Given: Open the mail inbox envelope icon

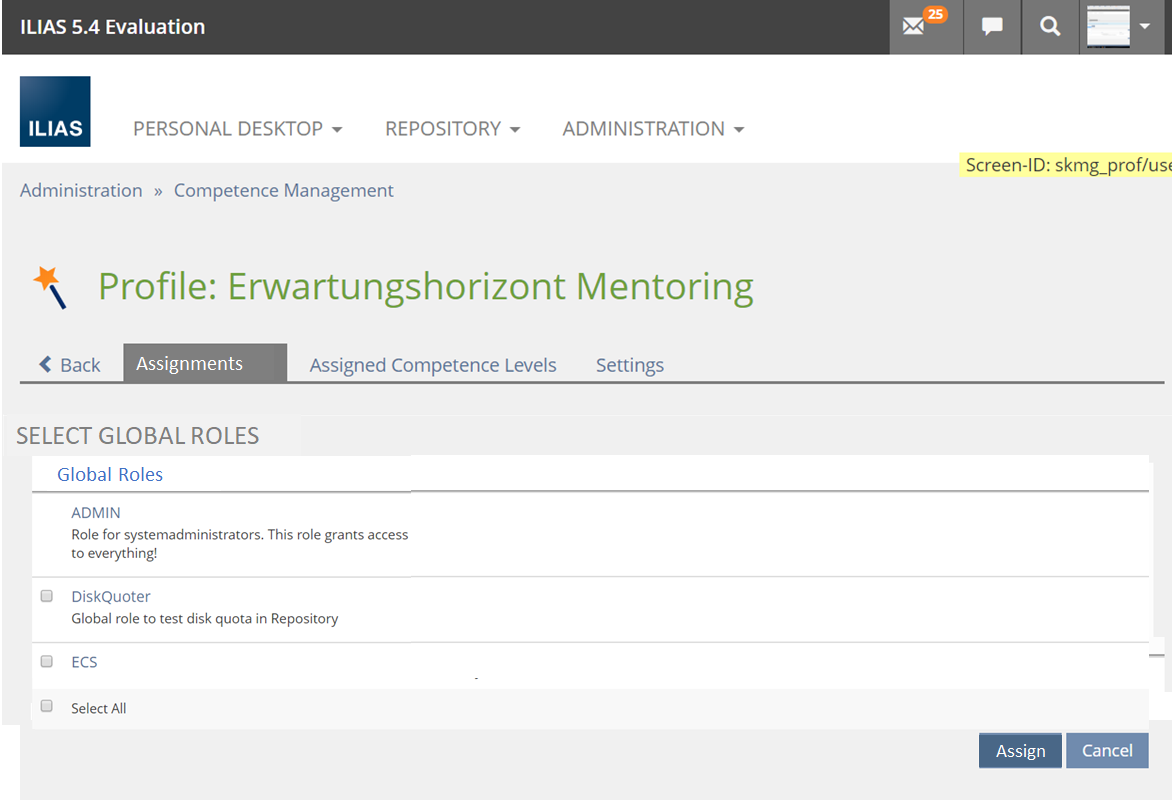Looking at the screenshot, I should [x=913, y=27].
